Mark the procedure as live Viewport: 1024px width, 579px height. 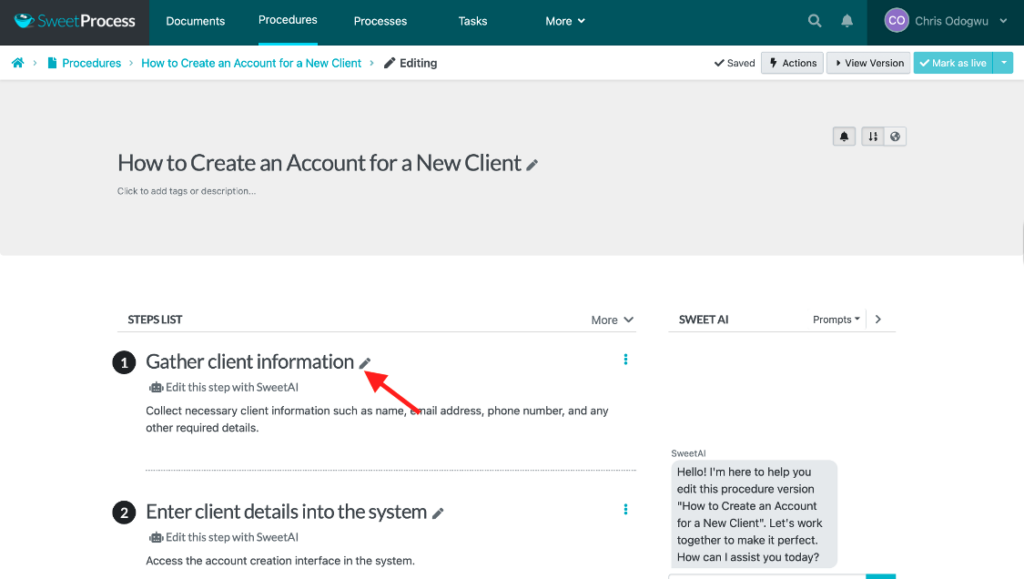point(953,63)
